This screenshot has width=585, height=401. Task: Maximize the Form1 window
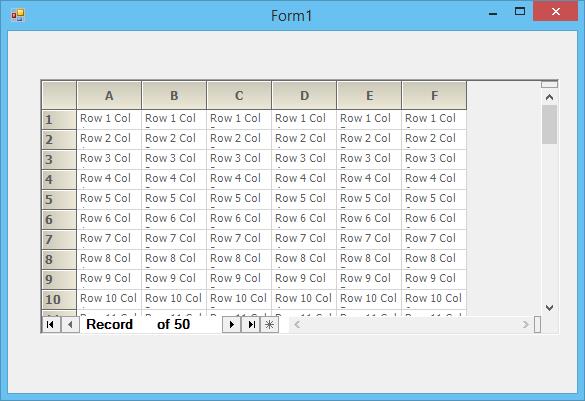point(520,12)
